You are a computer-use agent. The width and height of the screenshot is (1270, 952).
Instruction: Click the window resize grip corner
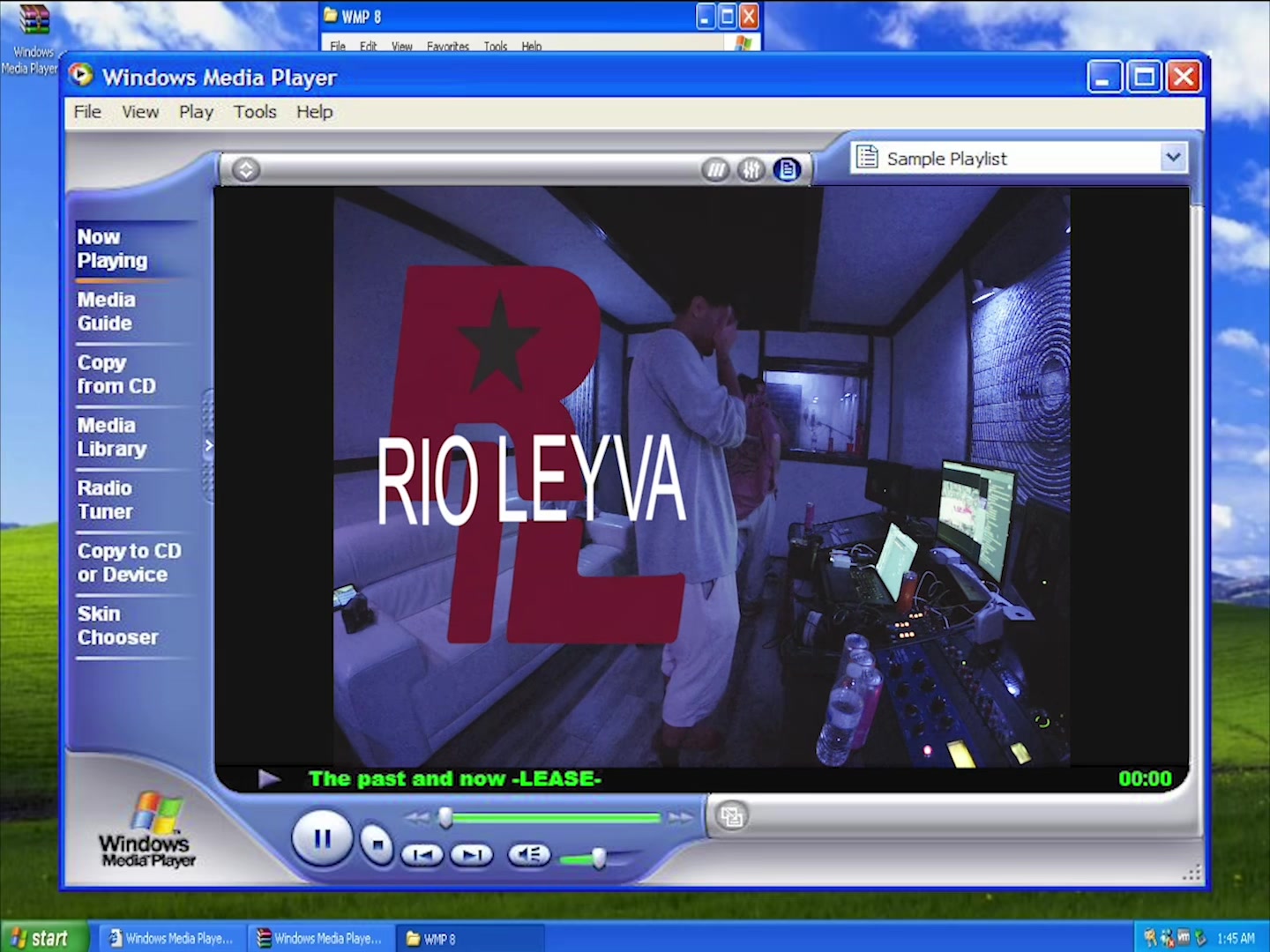pos(1192,873)
